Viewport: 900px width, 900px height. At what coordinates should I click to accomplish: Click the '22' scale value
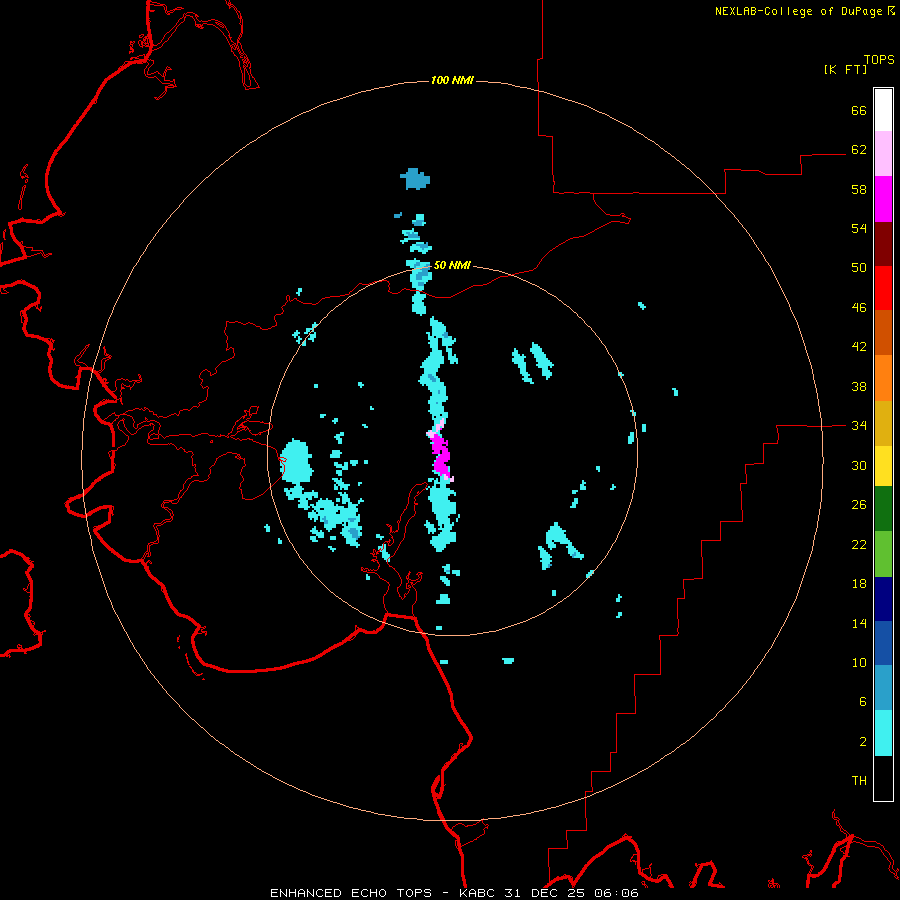coord(859,544)
